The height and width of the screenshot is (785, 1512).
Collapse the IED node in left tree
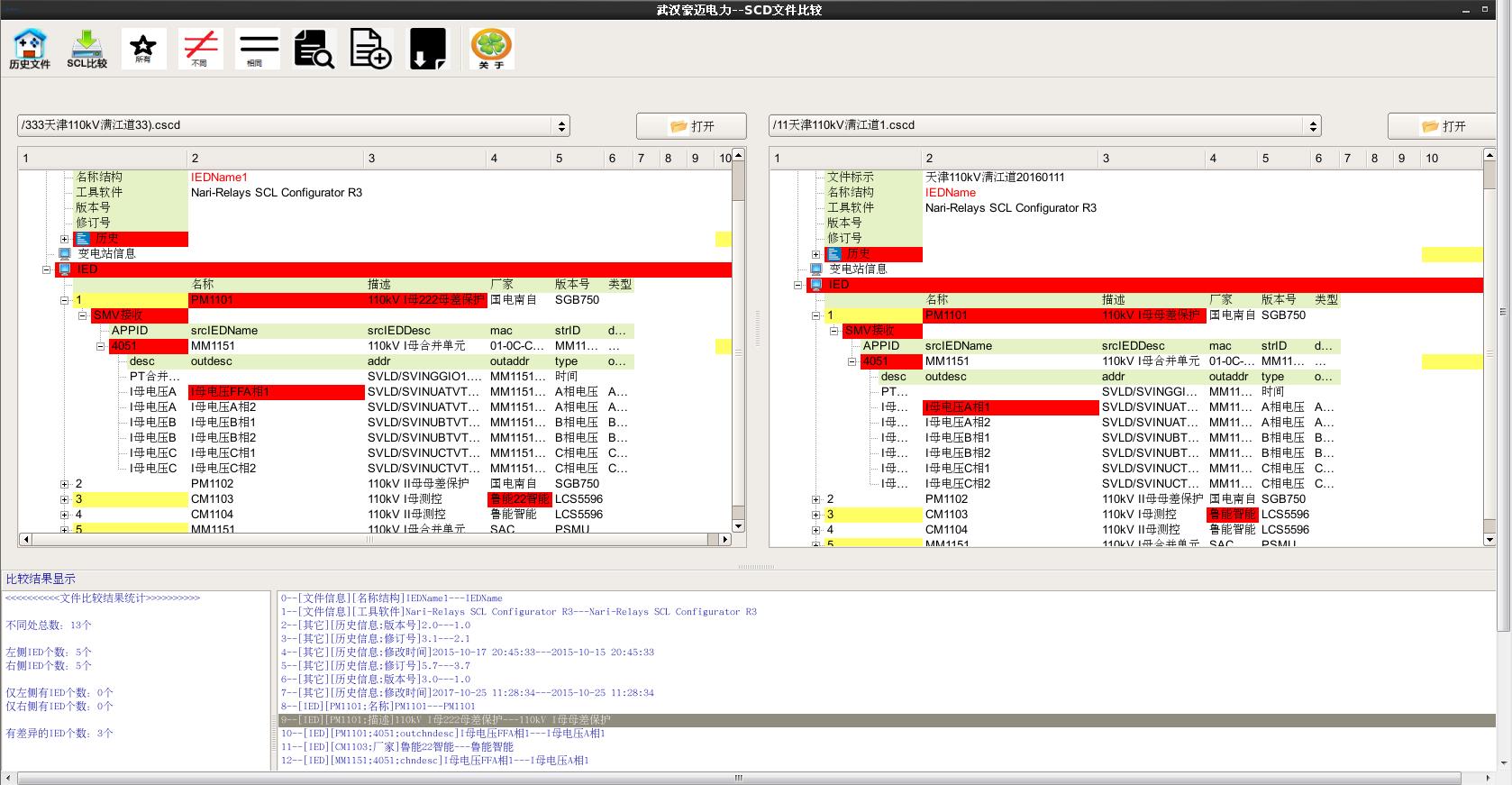point(47,269)
